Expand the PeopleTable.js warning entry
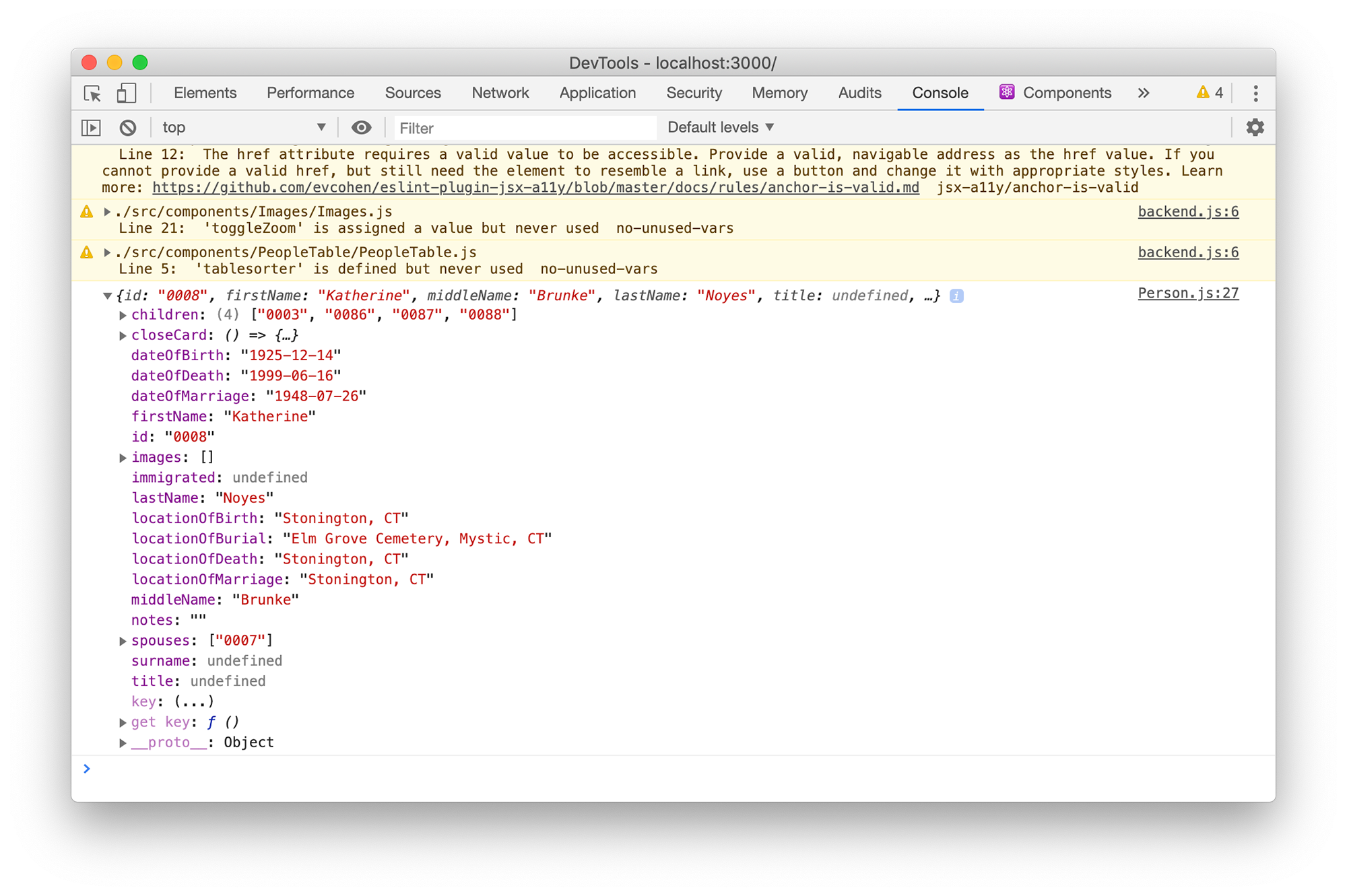Screen dimensions: 1347x896 tap(108, 252)
